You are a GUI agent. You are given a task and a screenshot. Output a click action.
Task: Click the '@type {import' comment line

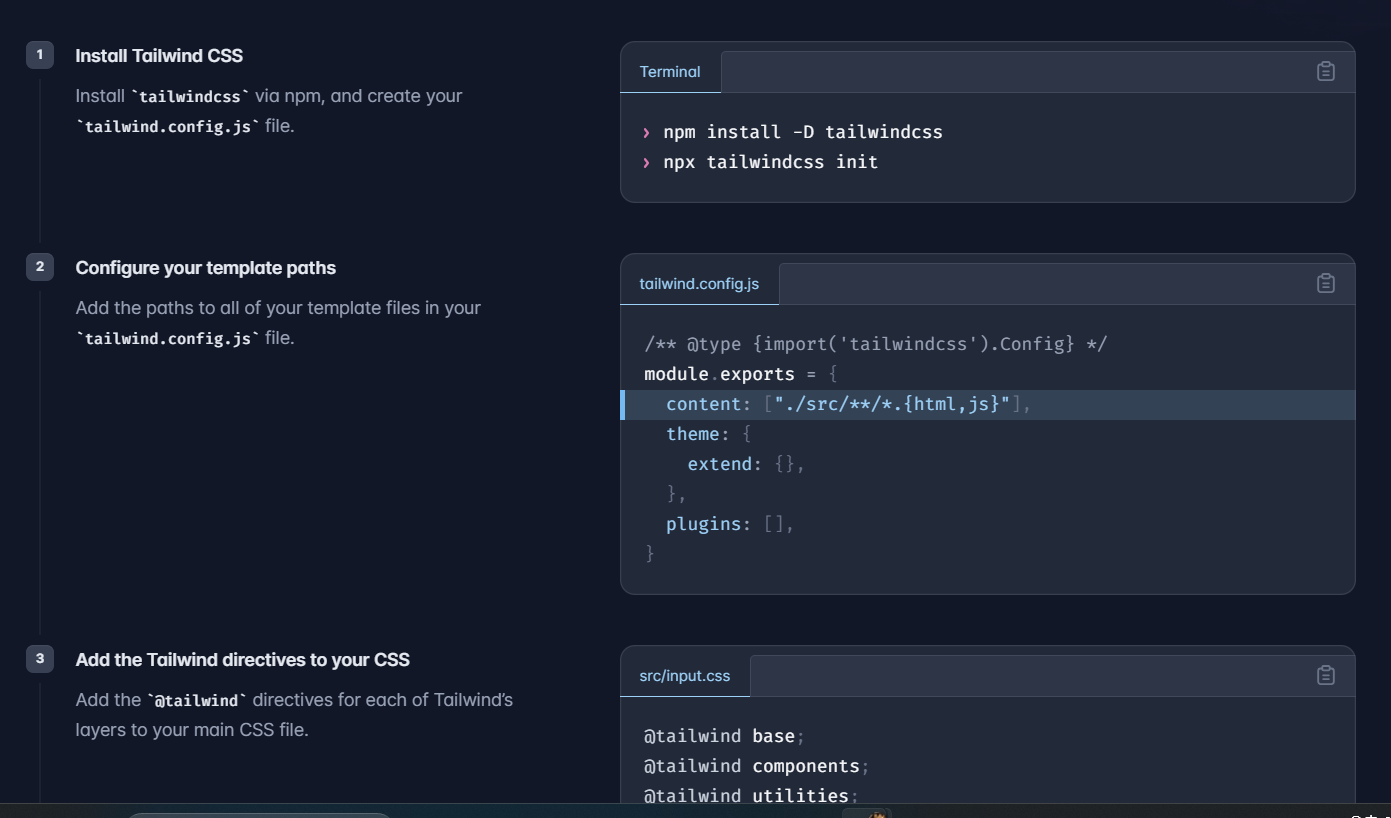pyautogui.click(x=876, y=344)
